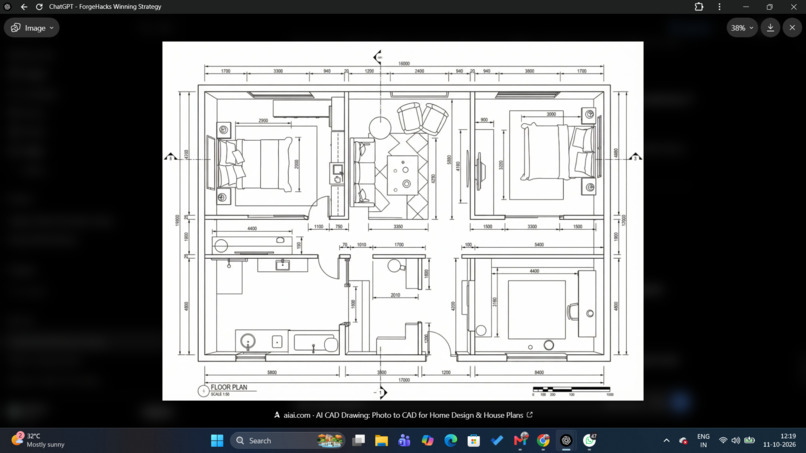Open the aiai.com AI CAD Drawing source link
806x453 pixels.
pyautogui.click(x=404, y=415)
